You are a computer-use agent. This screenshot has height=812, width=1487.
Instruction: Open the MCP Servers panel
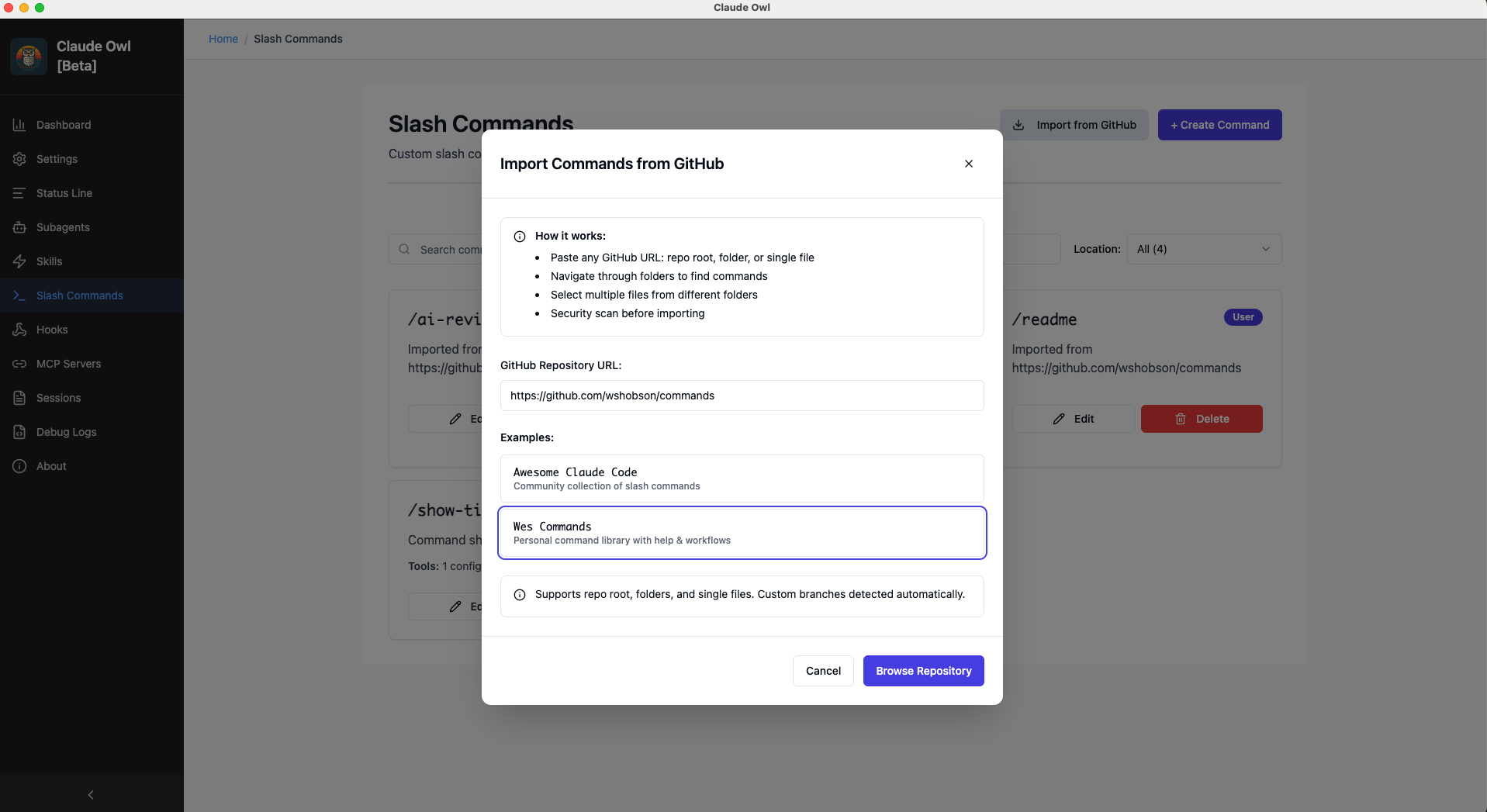pyautogui.click(x=68, y=364)
